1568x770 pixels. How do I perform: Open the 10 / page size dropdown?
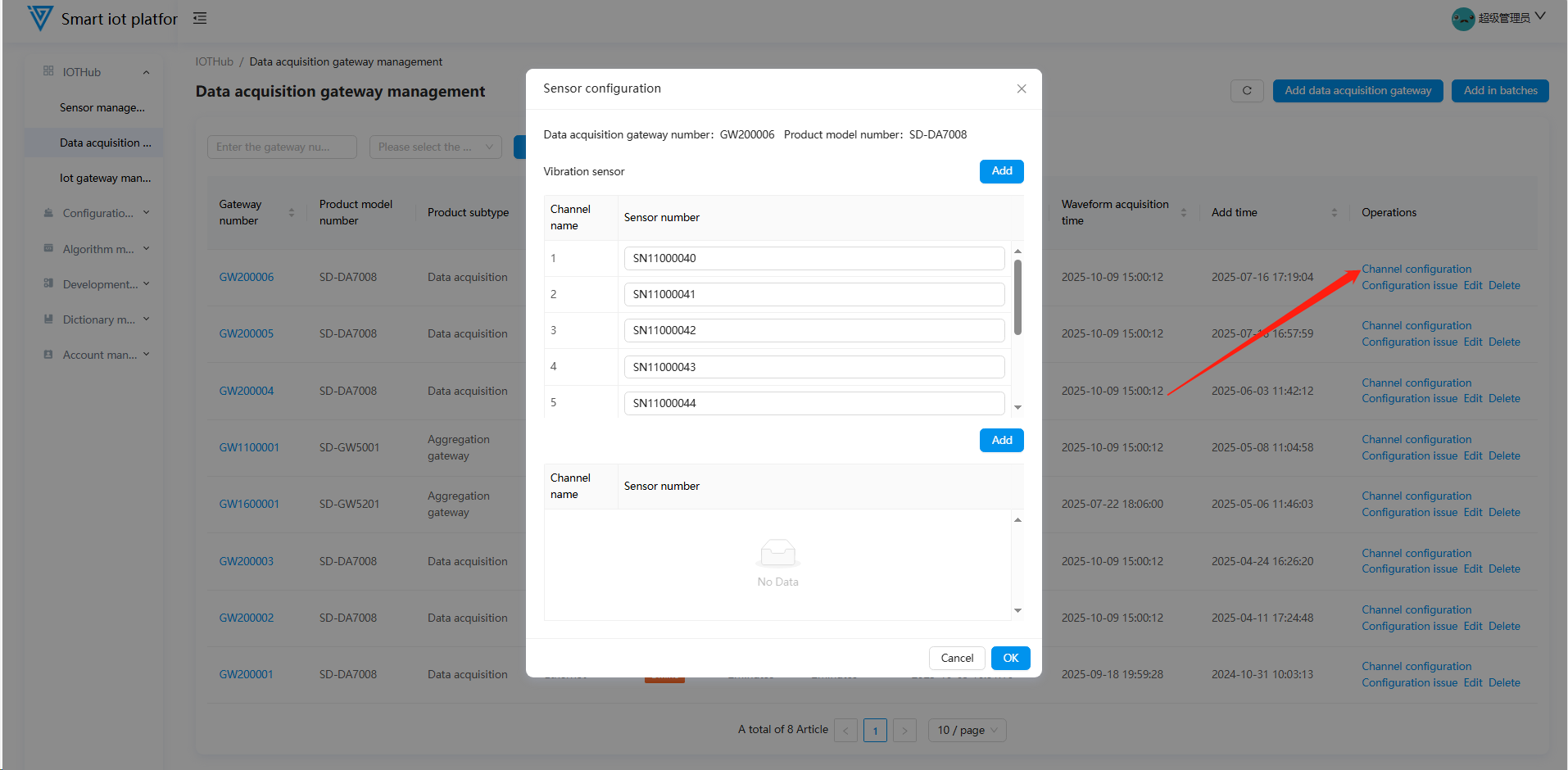click(967, 730)
